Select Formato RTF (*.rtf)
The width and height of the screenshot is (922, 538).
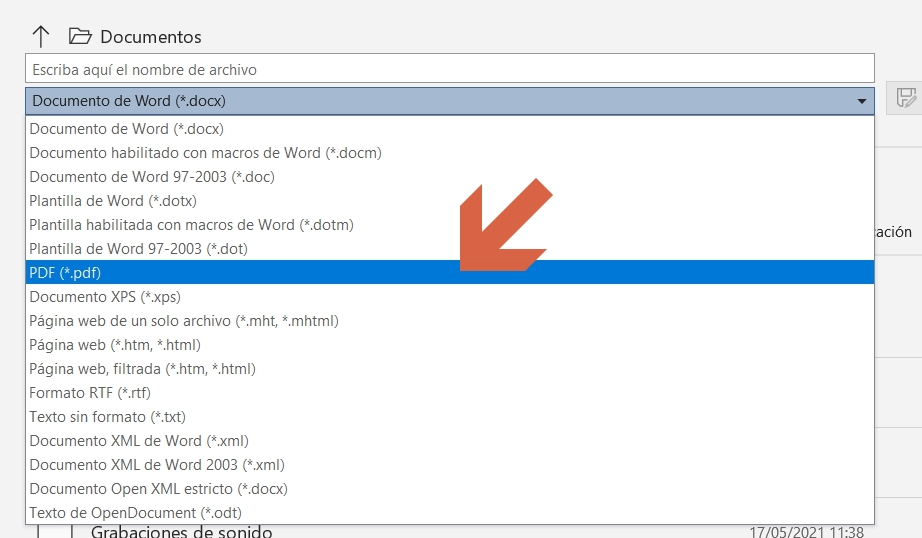pyautogui.click(x=450, y=393)
